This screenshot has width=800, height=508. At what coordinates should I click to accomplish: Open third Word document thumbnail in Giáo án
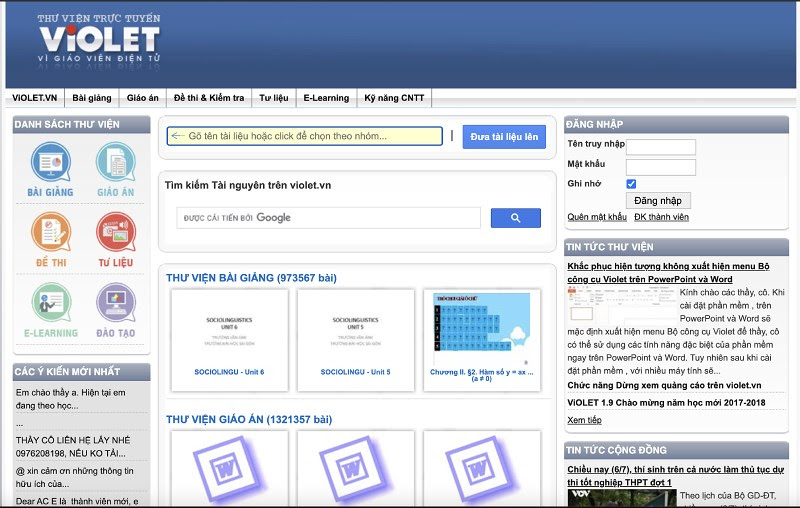coord(482,469)
